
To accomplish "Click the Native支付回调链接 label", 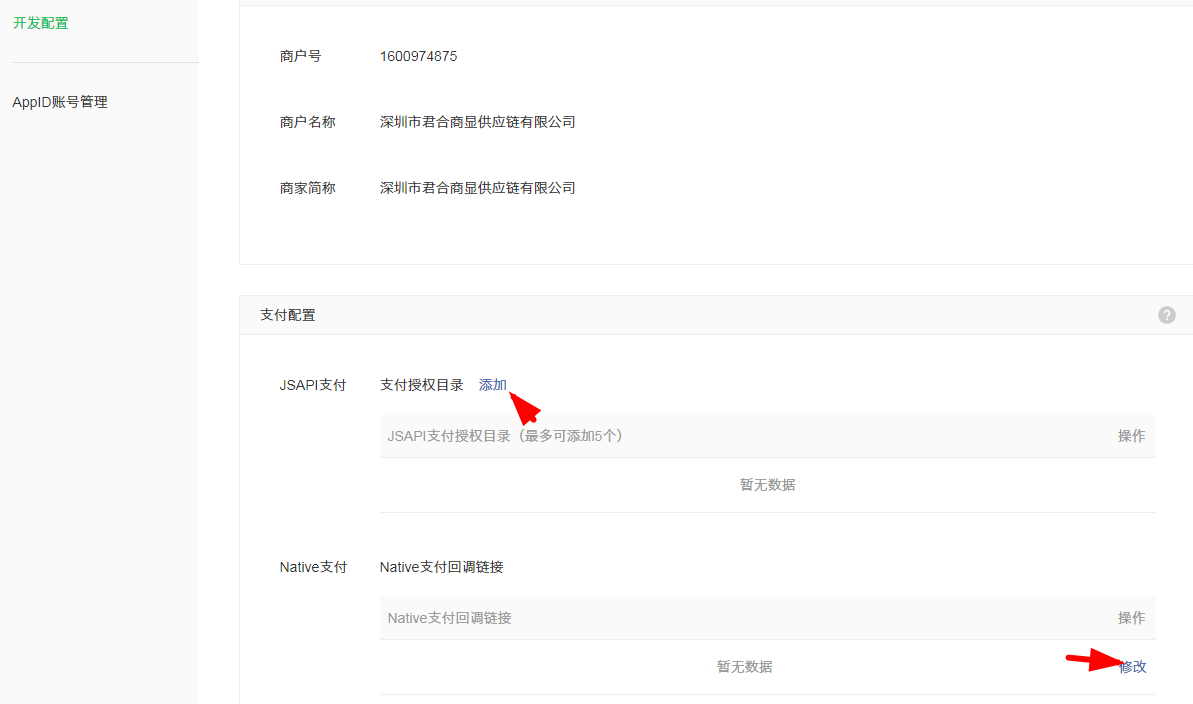I will (x=441, y=566).
